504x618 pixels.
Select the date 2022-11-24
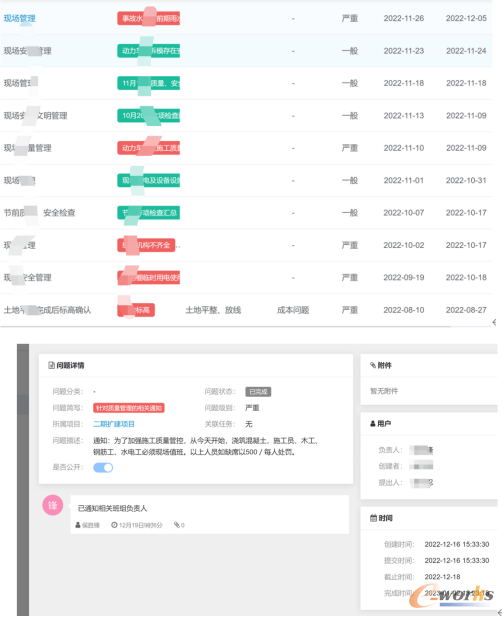[466, 51]
